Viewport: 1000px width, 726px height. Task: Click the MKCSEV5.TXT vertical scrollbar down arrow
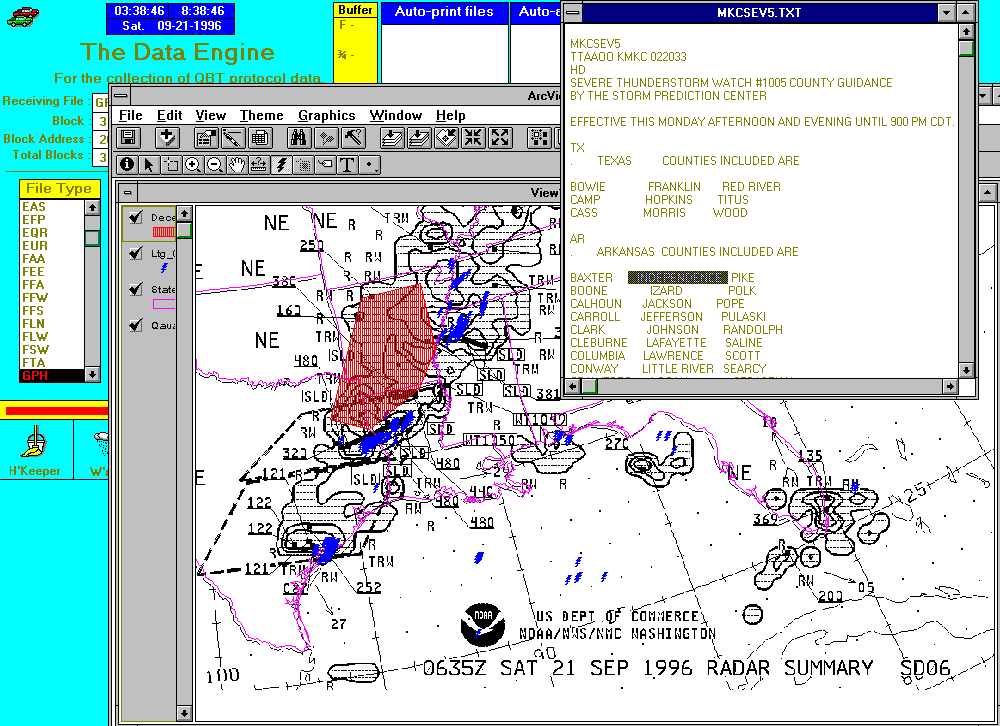[x=966, y=369]
